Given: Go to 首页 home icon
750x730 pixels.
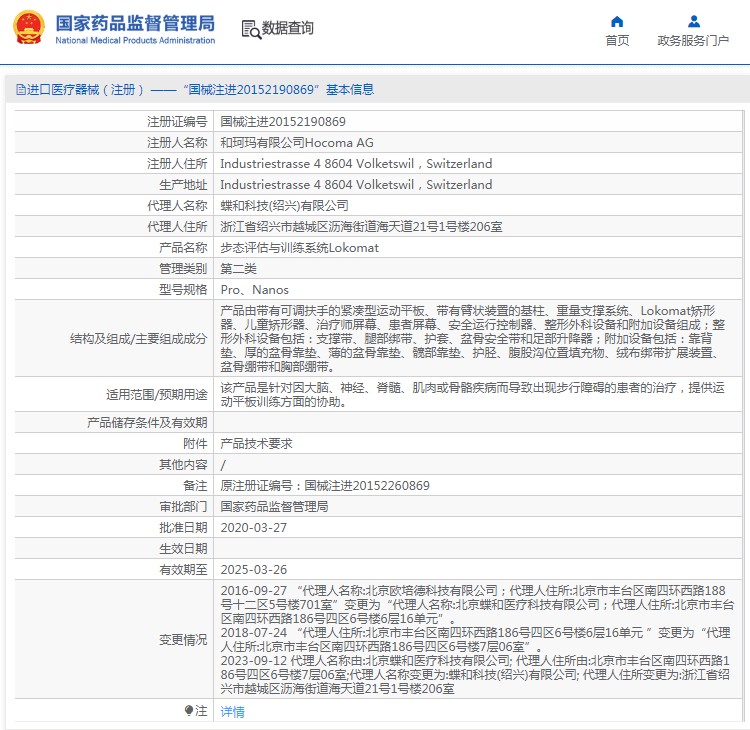Looking at the screenshot, I should click(617, 22).
